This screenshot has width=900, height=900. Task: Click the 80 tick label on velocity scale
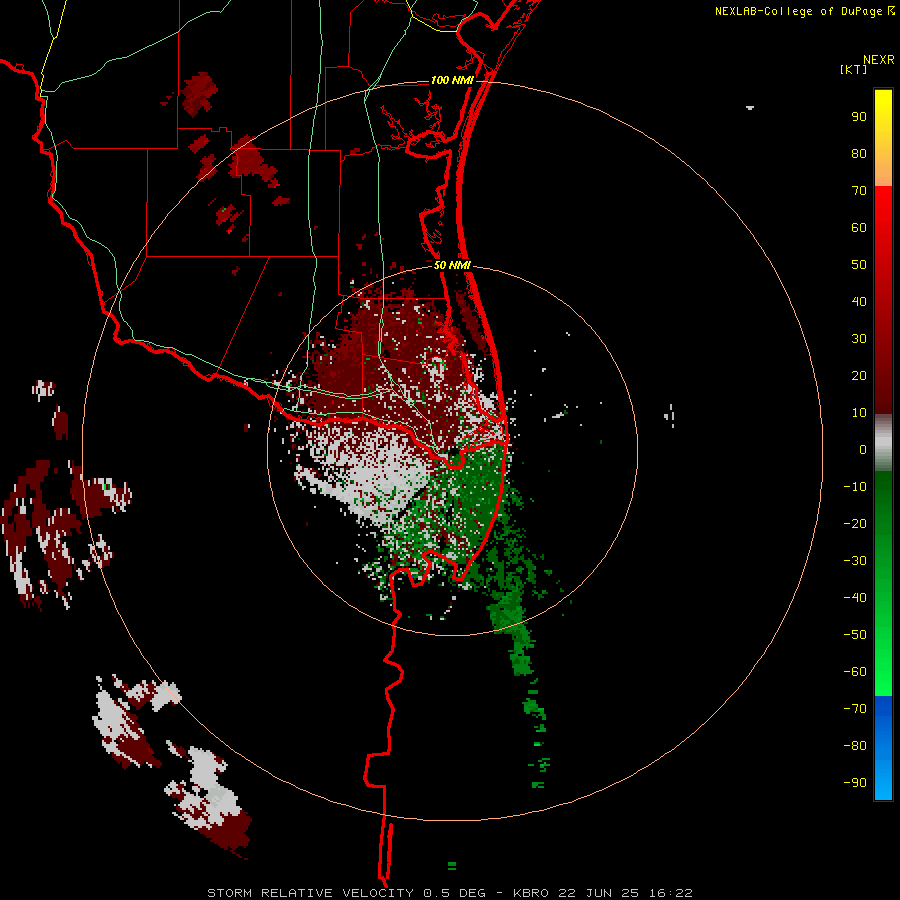tap(859, 154)
